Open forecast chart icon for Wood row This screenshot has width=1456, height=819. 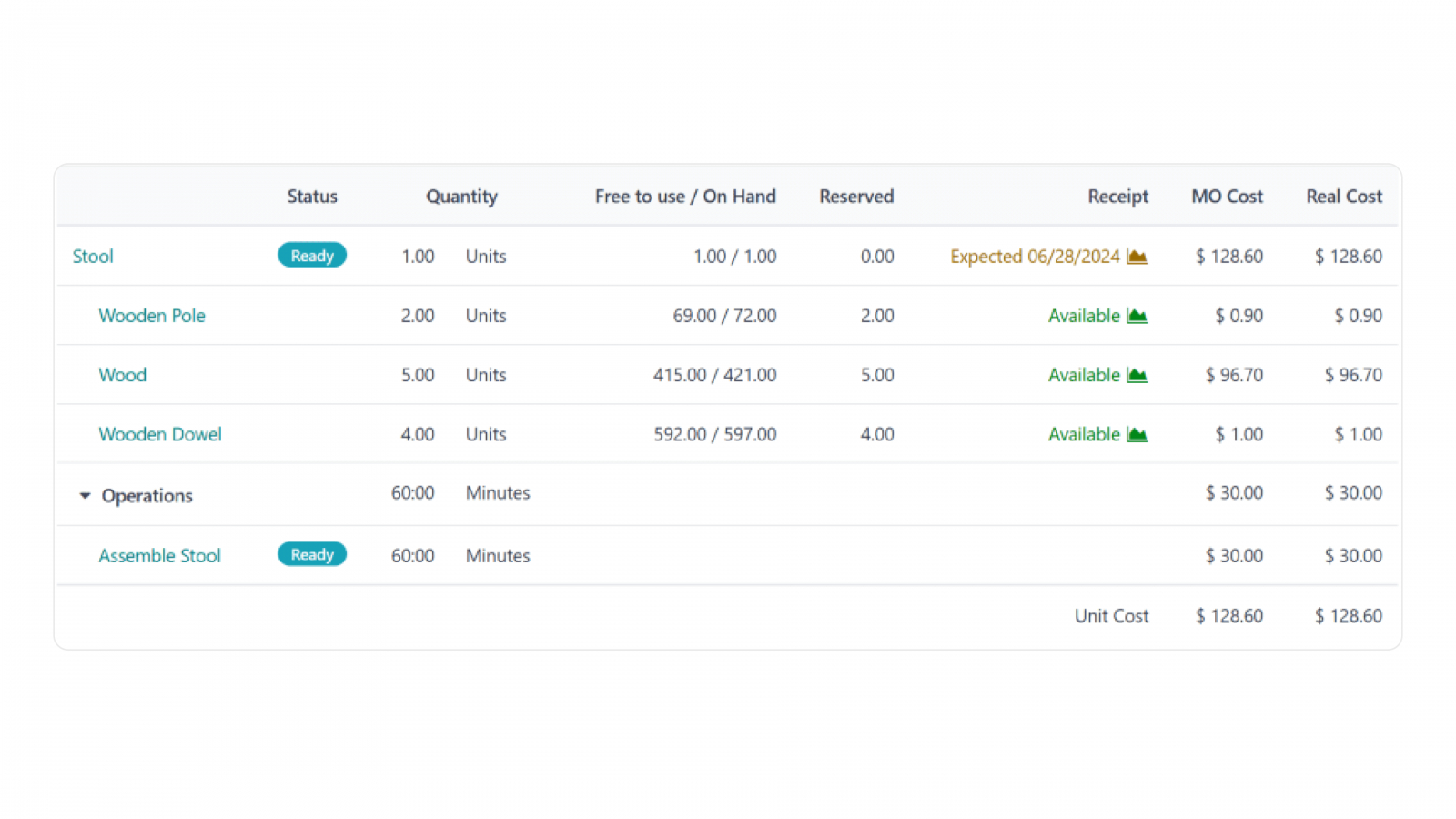1137,375
